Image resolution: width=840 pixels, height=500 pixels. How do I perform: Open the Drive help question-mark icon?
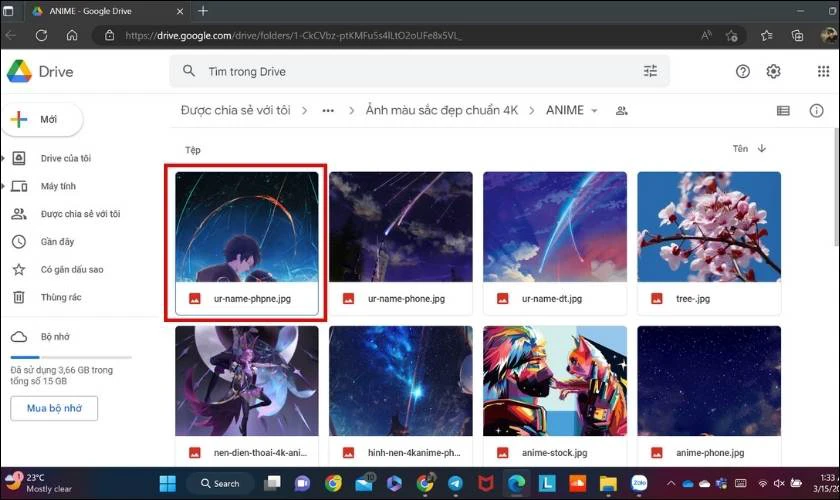[x=742, y=71]
